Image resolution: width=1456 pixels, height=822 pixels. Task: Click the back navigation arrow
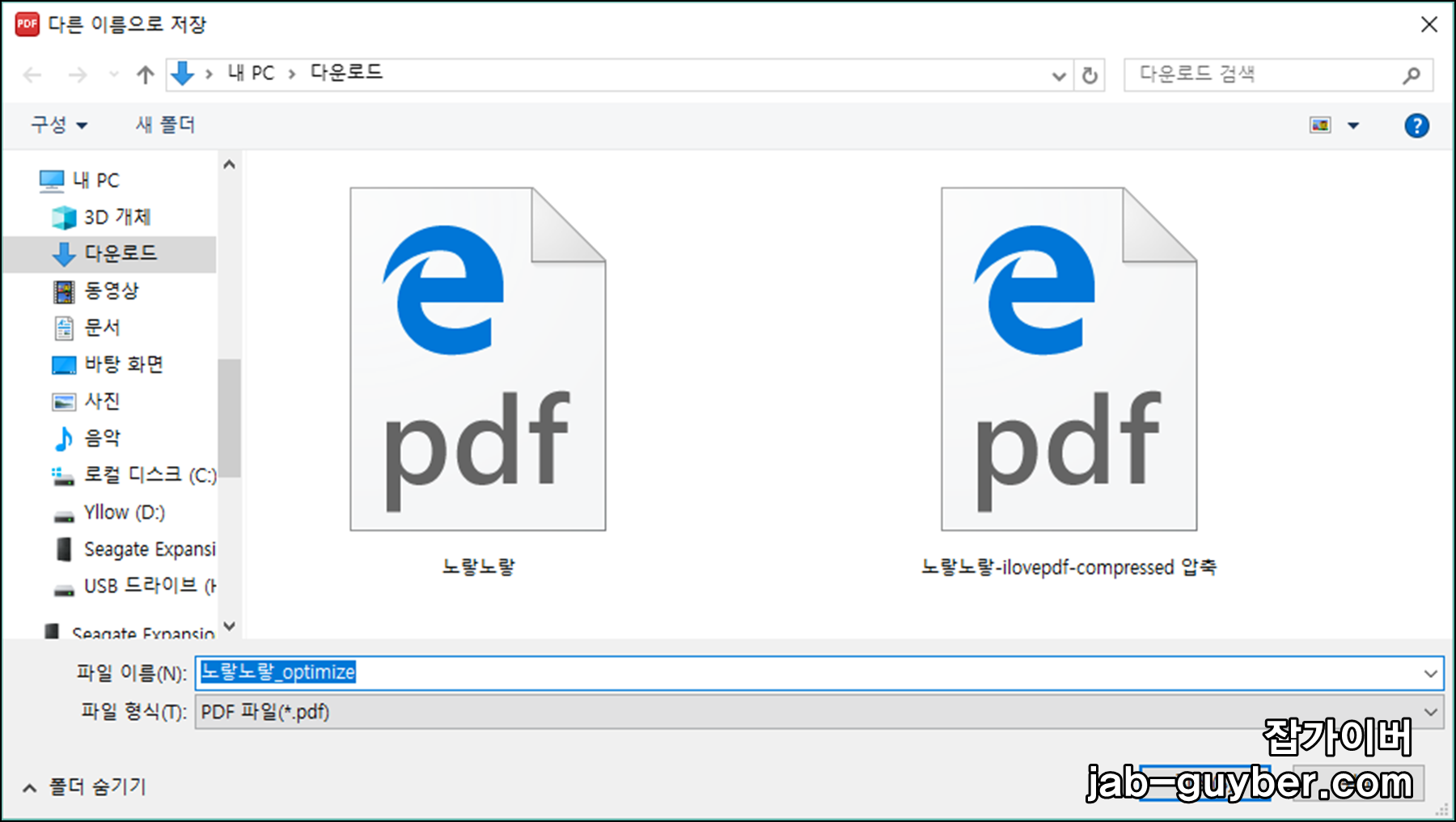coord(32,75)
